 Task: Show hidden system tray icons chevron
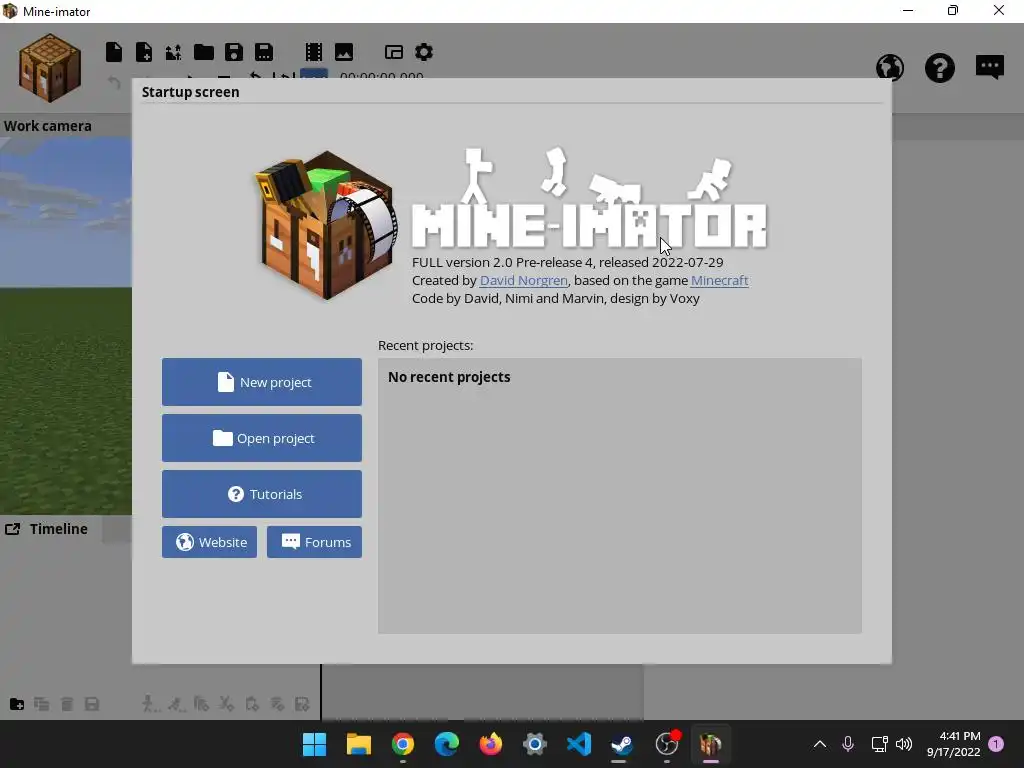pos(820,744)
